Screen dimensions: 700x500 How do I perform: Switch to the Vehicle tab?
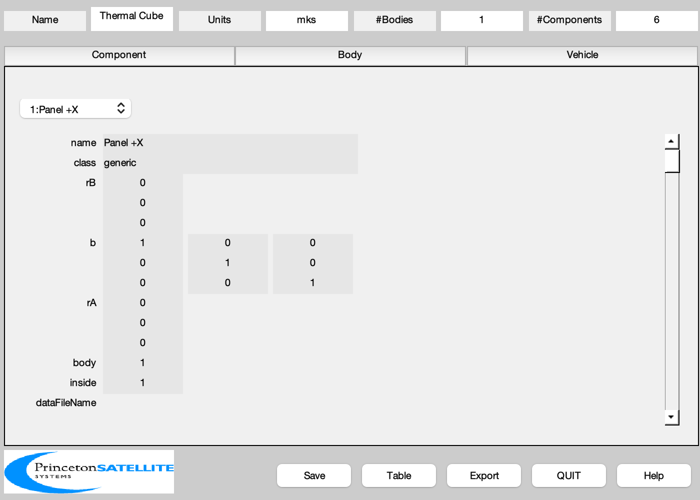[x=582, y=55]
